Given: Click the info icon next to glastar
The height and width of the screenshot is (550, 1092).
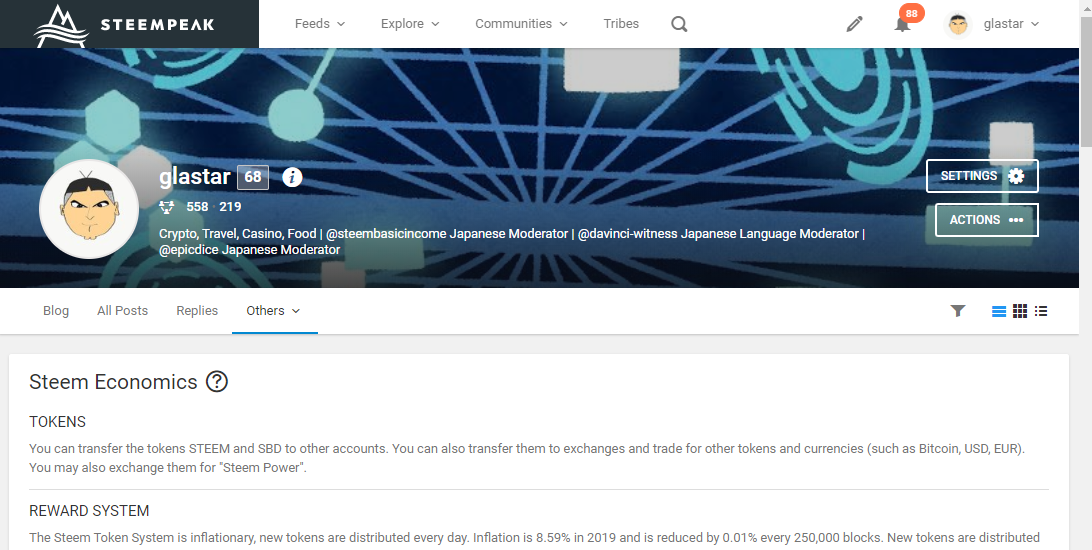Looking at the screenshot, I should click(x=292, y=177).
